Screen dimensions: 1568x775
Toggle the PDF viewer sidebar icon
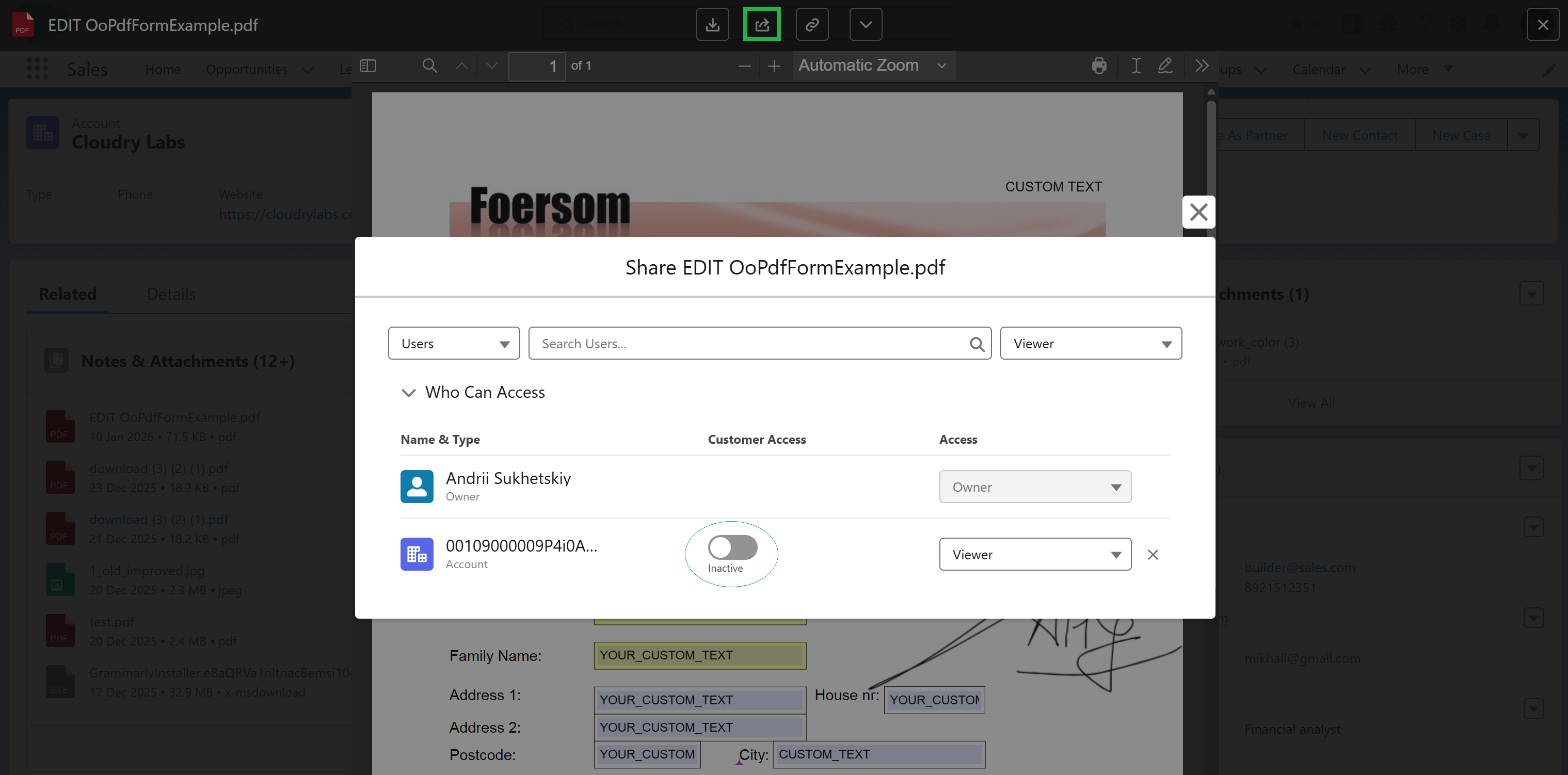369,66
